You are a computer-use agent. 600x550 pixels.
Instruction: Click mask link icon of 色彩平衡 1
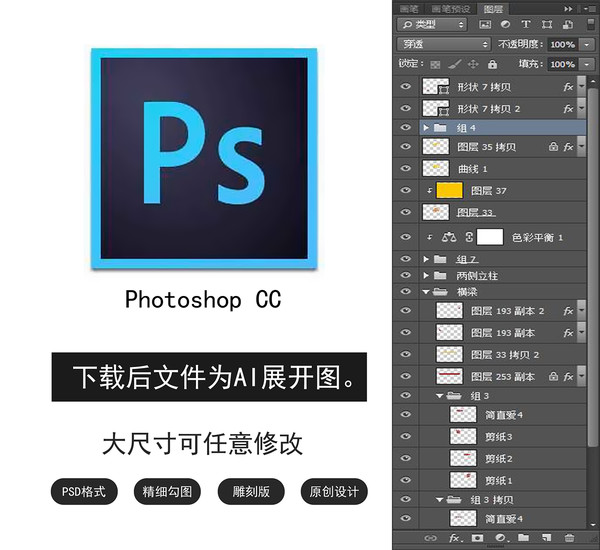tap(469, 237)
